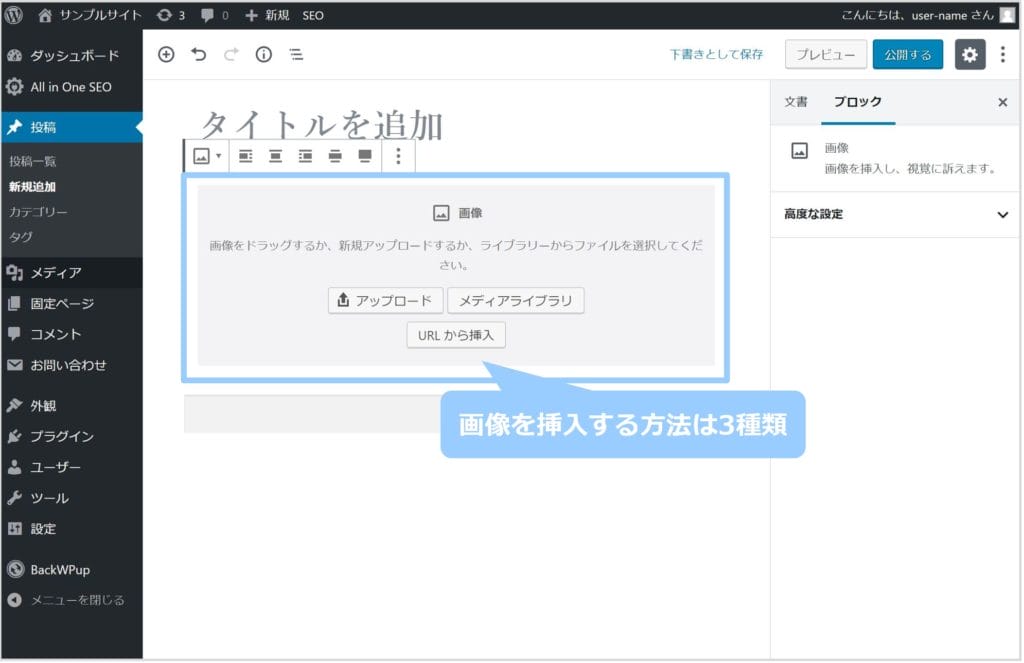
Task: Open block more options (three dots)
Action: point(398,156)
